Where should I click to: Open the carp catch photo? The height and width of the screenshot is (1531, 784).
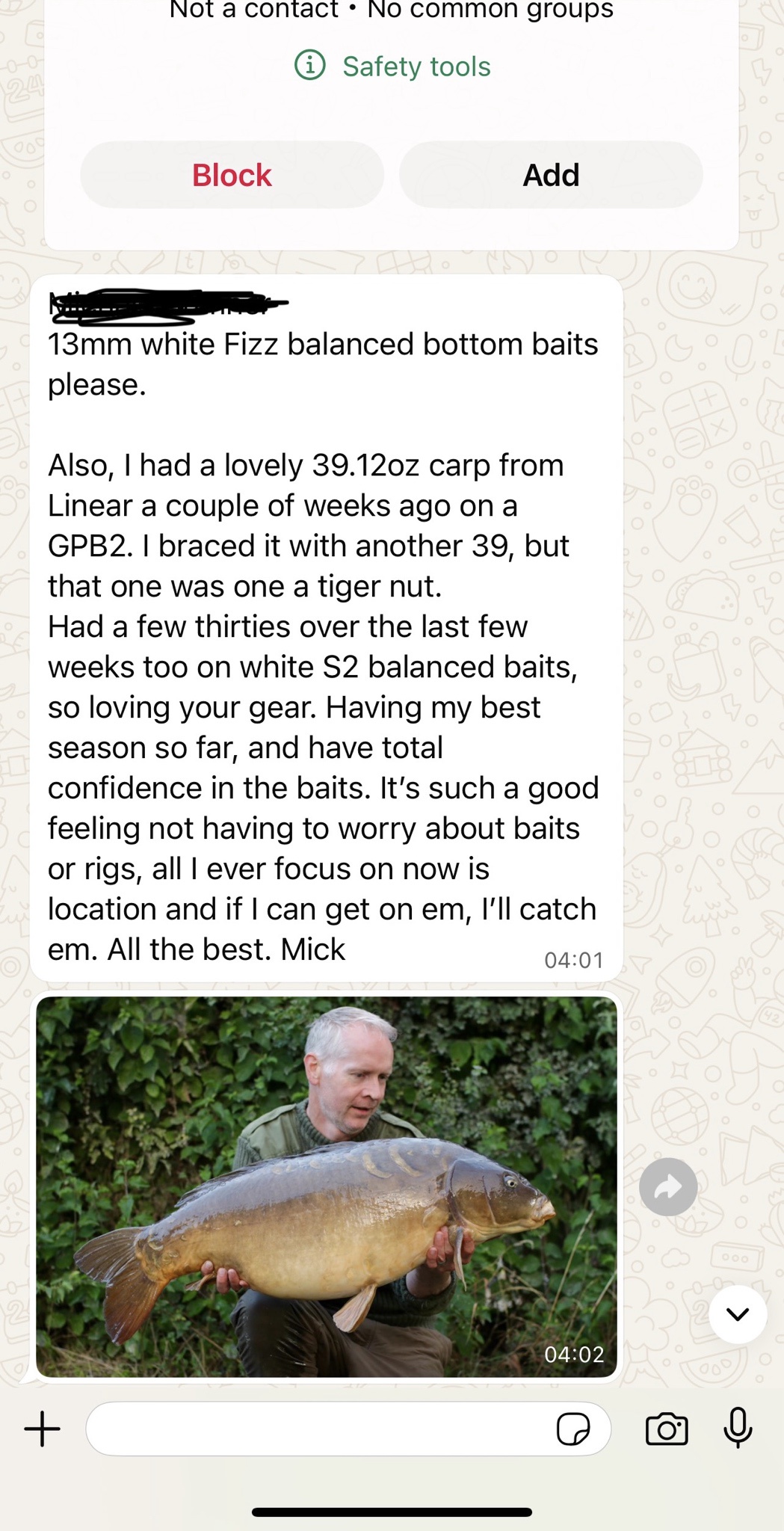pyautogui.click(x=327, y=1186)
